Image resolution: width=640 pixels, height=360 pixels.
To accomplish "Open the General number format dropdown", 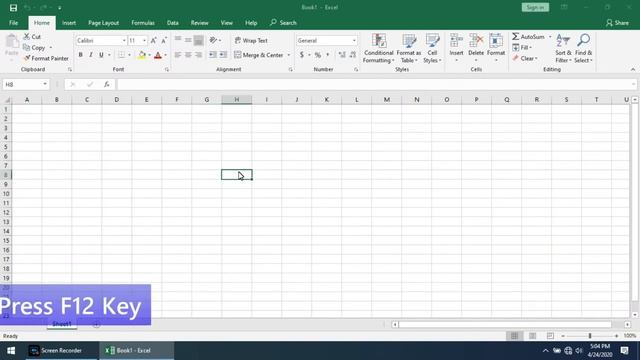I will click(x=354, y=40).
